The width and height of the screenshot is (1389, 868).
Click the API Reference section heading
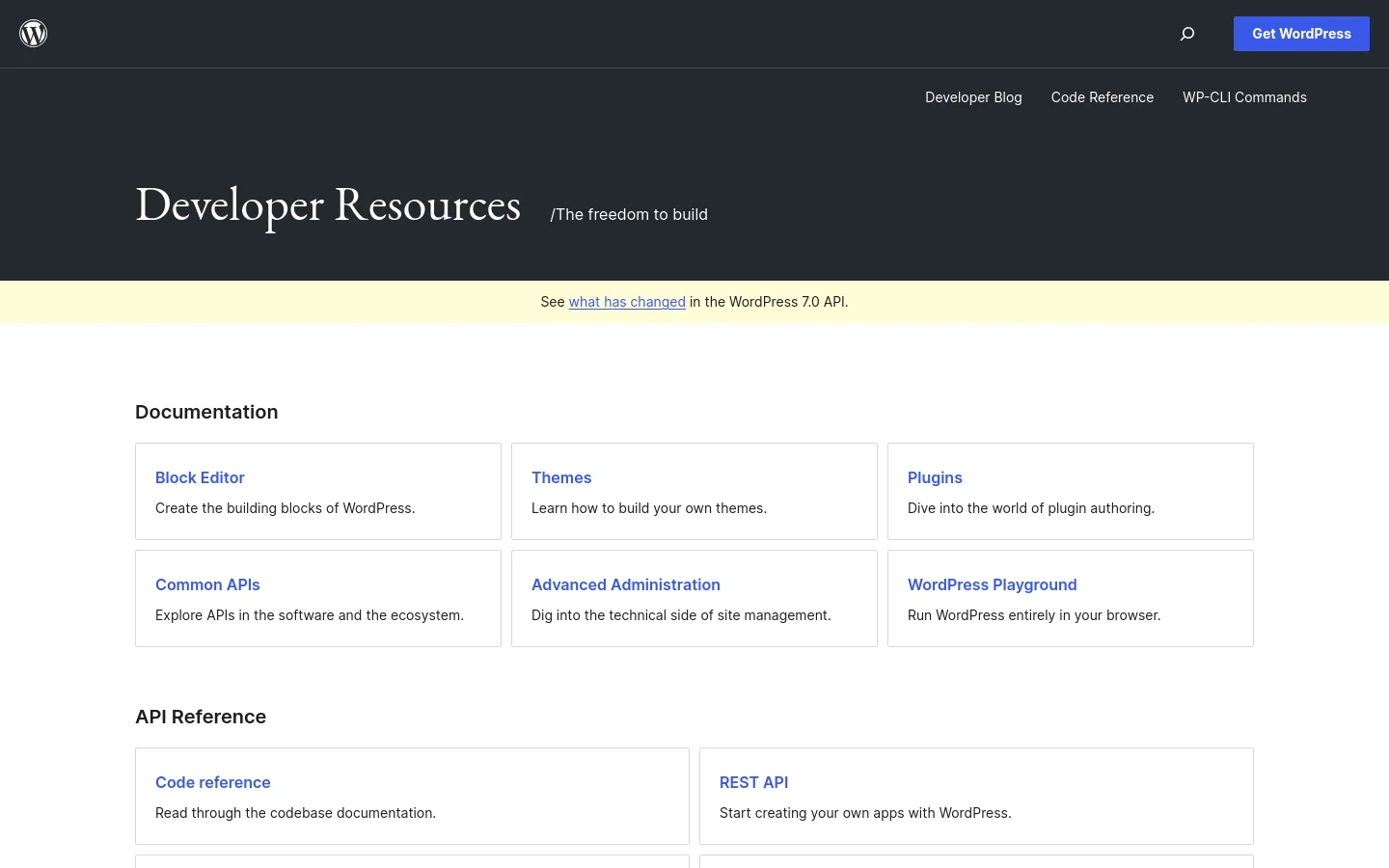pos(201,717)
